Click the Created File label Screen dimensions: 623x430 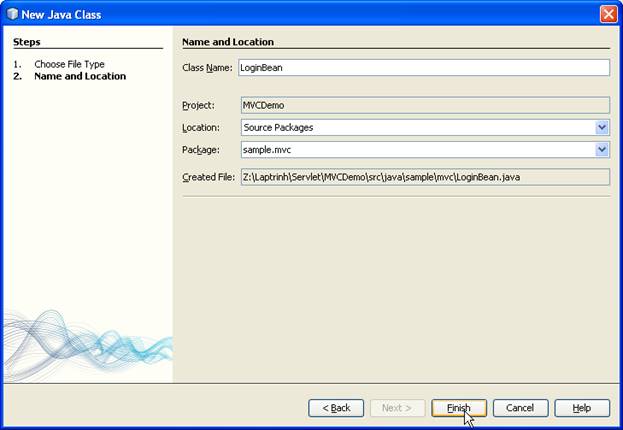pos(209,177)
